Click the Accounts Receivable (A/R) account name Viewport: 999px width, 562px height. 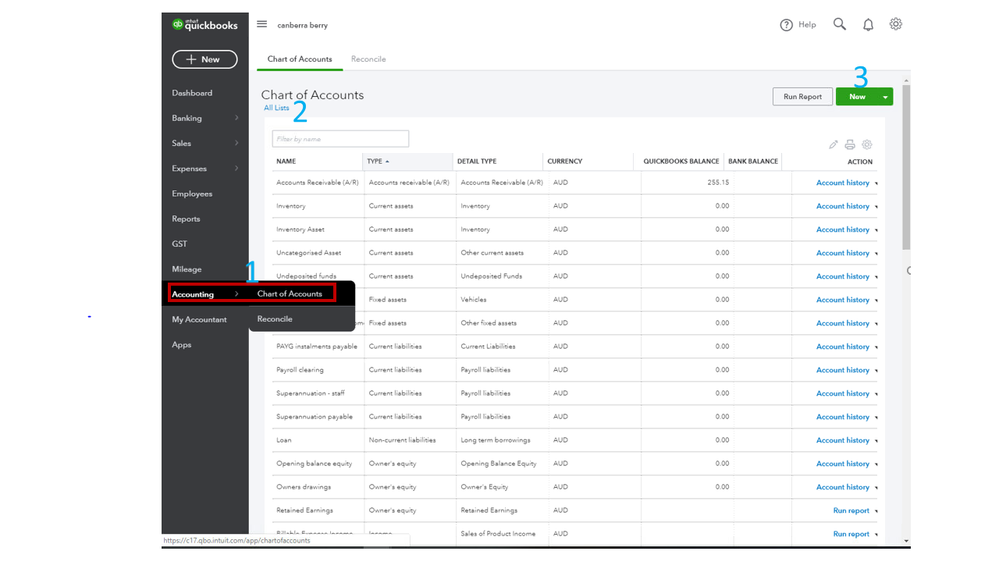[317, 182]
